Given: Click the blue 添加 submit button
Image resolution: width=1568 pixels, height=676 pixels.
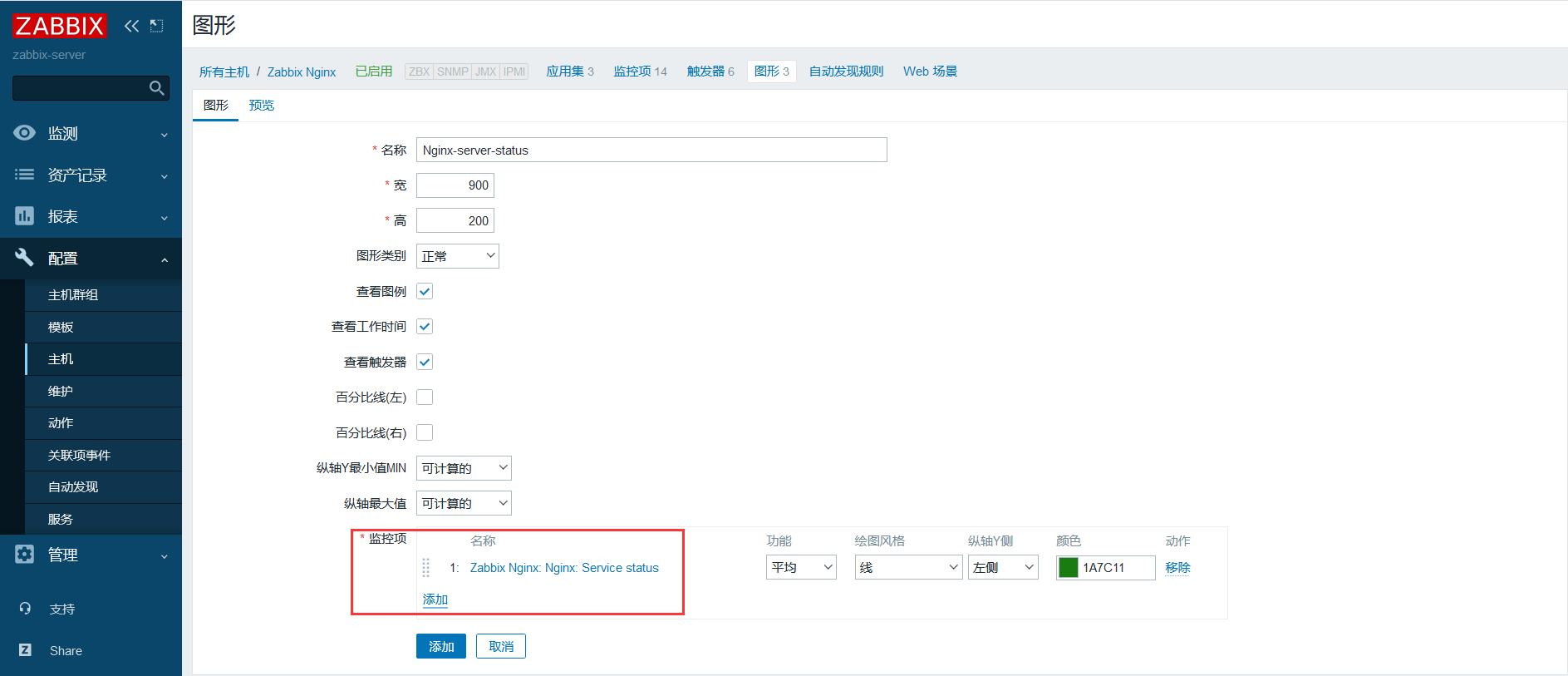Looking at the screenshot, I should [x=441, y=646].
